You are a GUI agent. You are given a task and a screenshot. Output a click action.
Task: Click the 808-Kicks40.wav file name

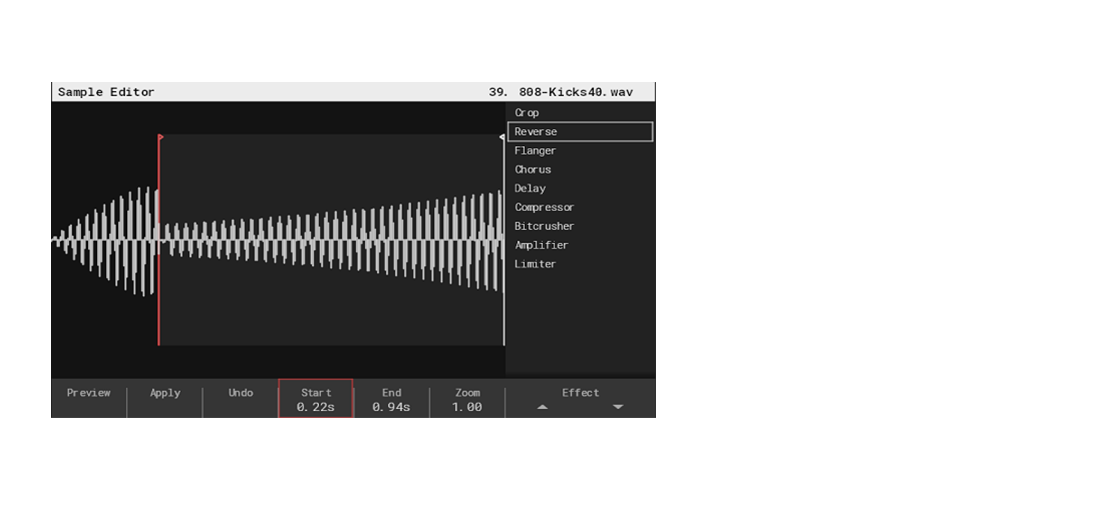coord(575,92)
